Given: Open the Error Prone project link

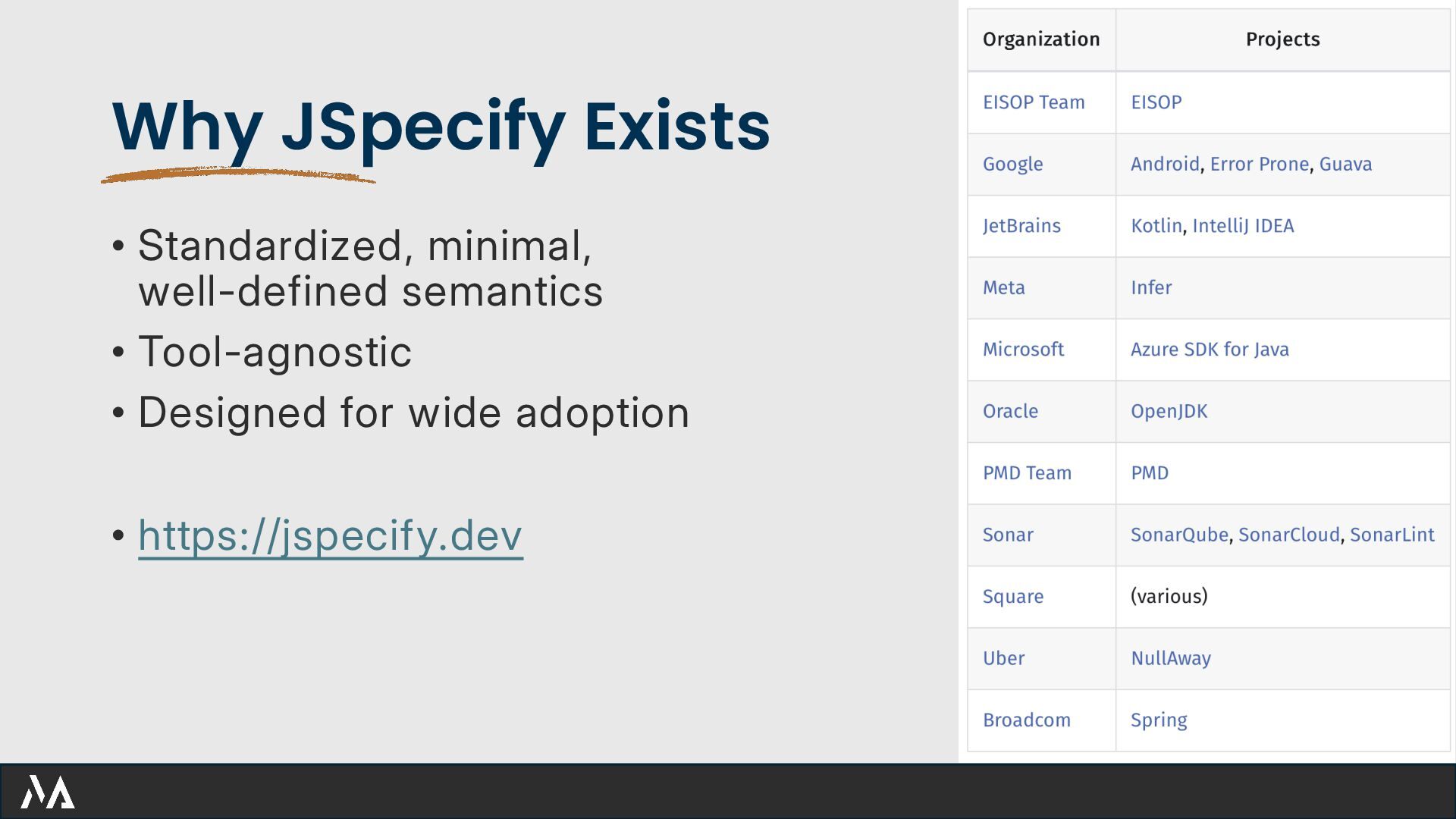Looking at the screenshot, I should [x=1259, y=165].
